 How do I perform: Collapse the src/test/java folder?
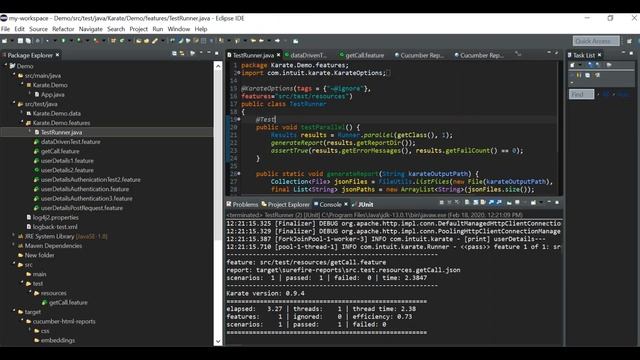[14, 103]
